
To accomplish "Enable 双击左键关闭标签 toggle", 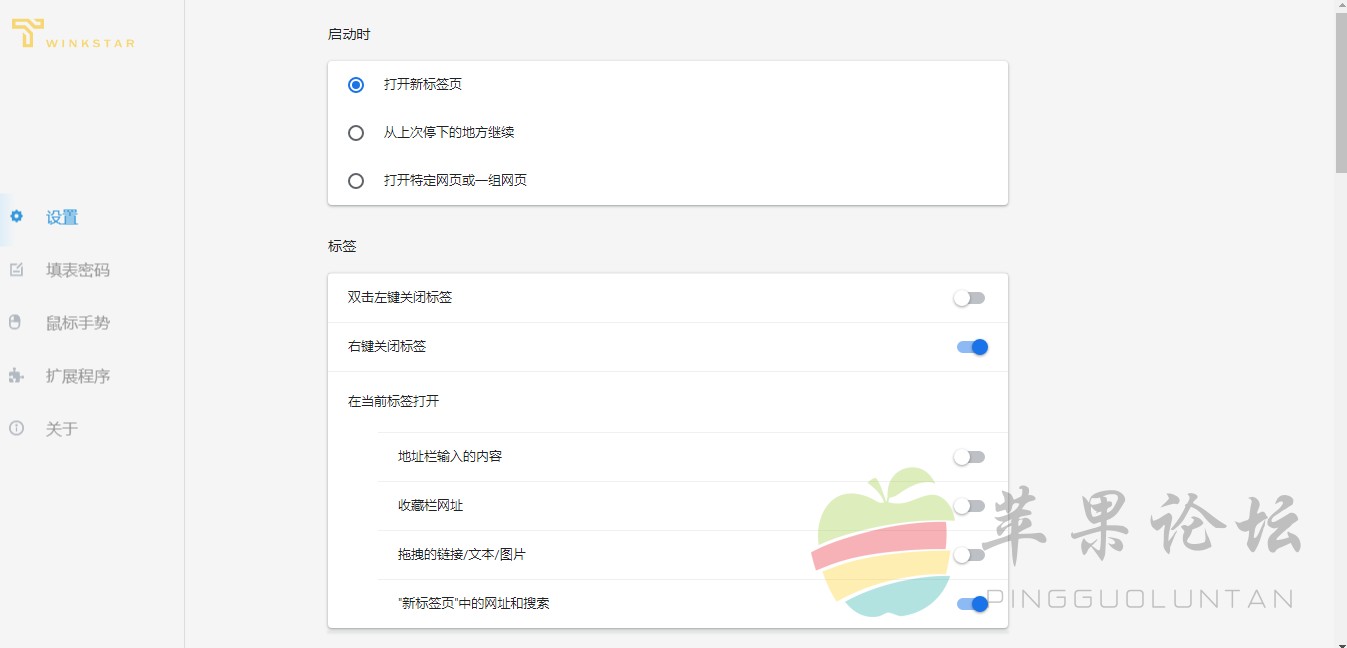I will [969, 298].
